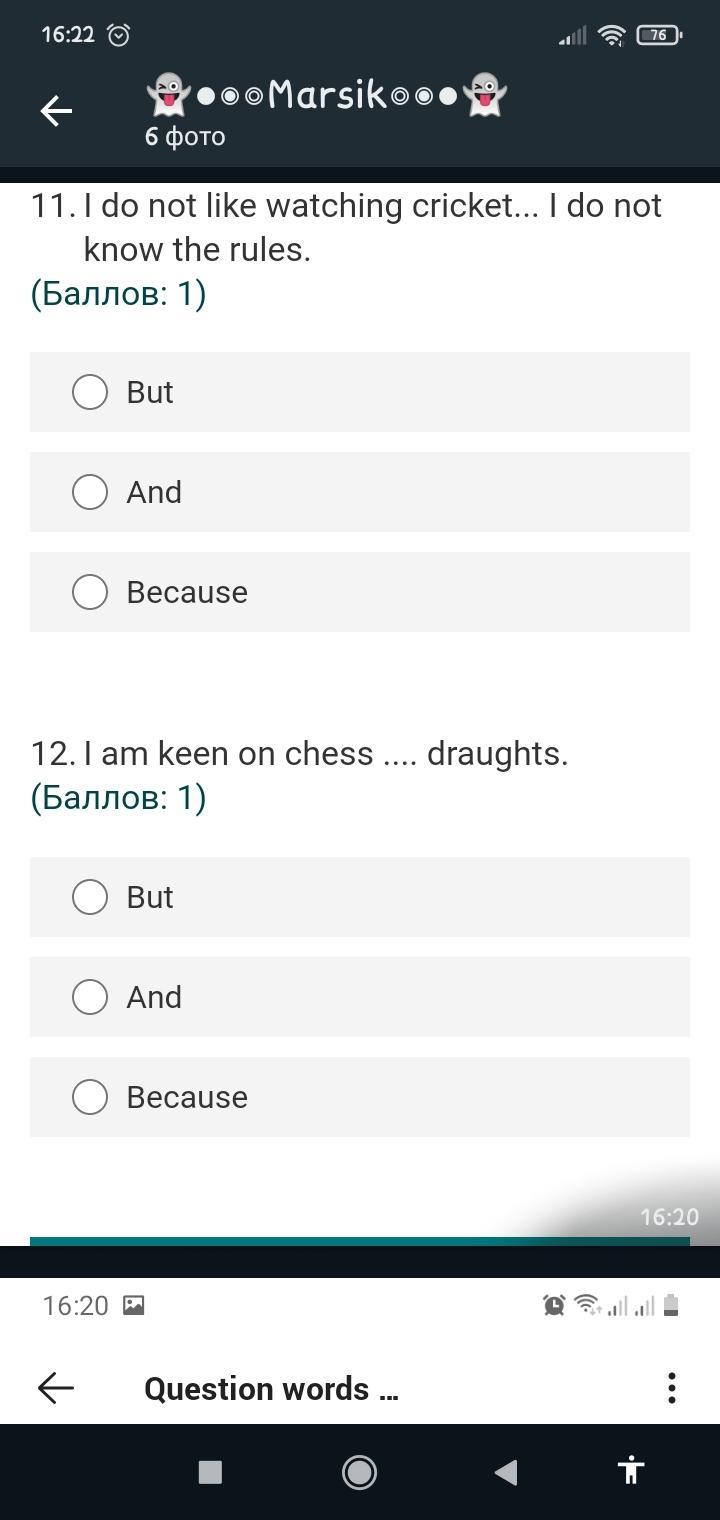Open the accessibility shortcut icon
This screenshot has width=720, height=1520.
pyautogui.click(x=630, y=1470)
